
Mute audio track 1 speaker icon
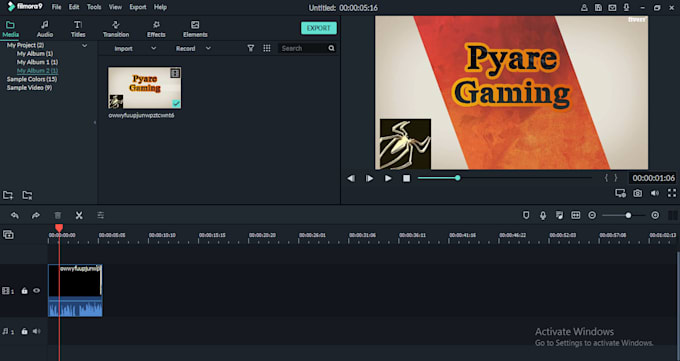tap(37, 331)
